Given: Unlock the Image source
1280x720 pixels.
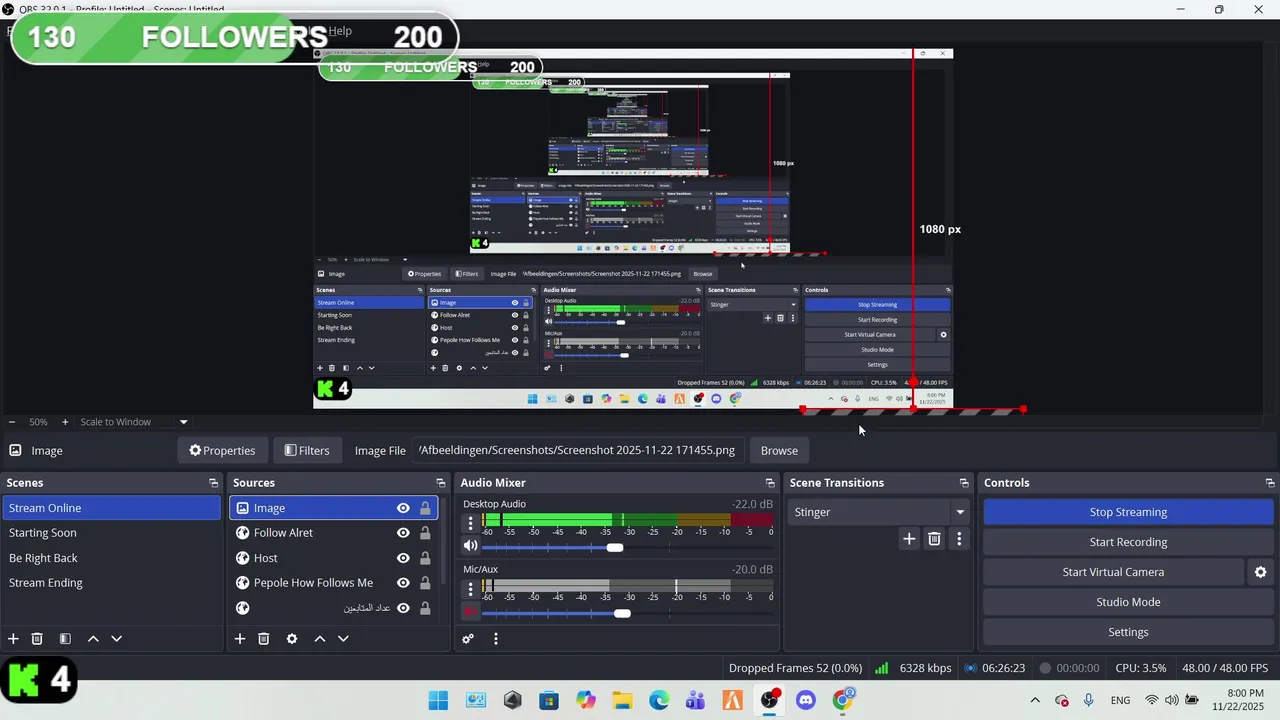Looking at the screenshot, I should point(425,508).
